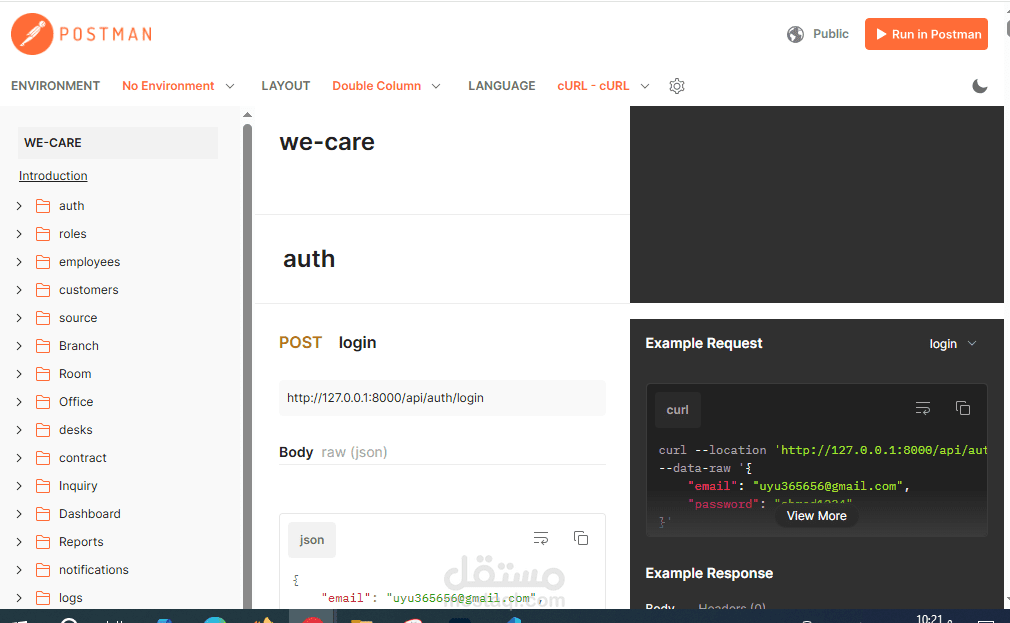Click the employees folder icon

coord(43,262)
